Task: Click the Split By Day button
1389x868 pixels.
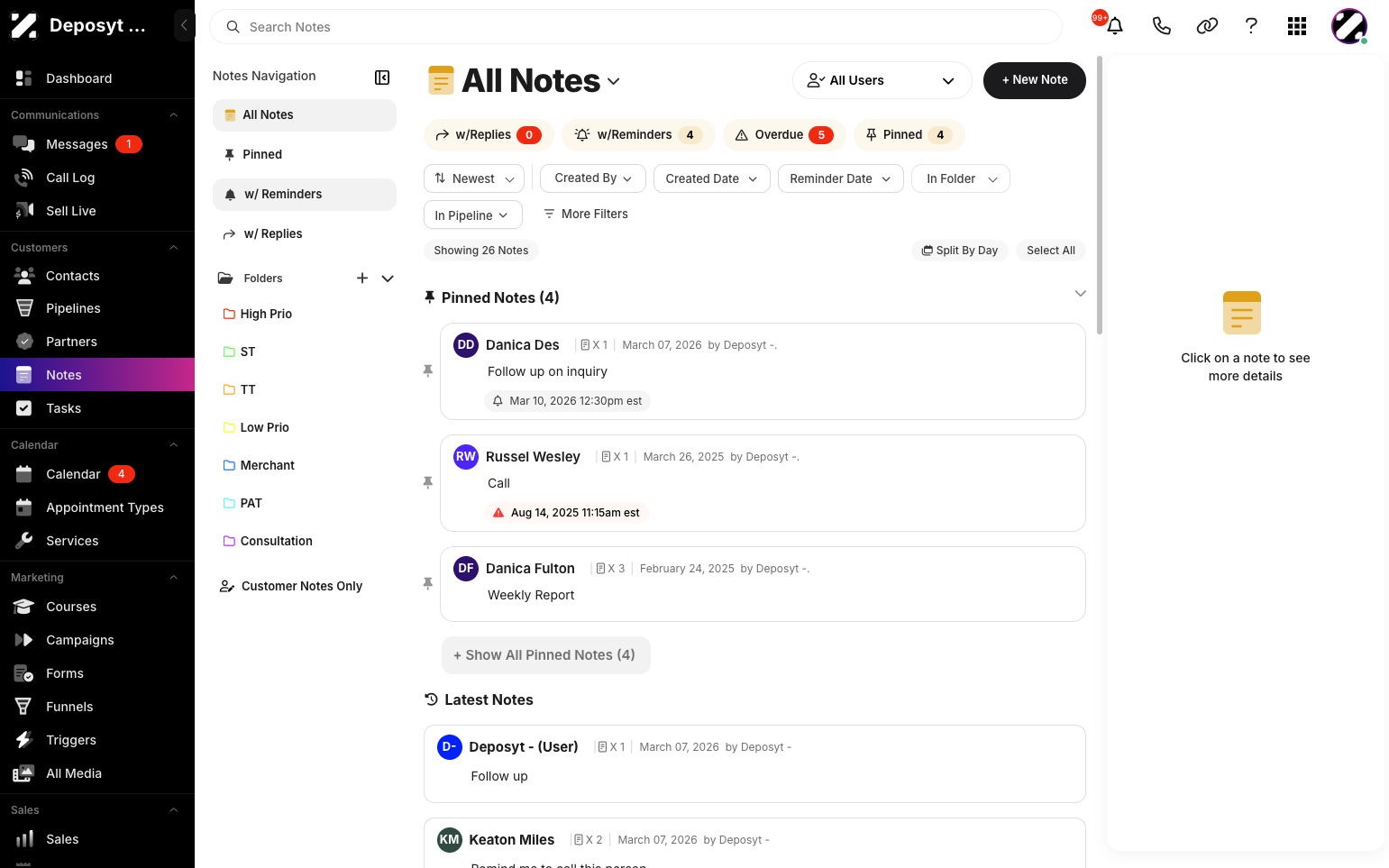Action: point(960,251)
